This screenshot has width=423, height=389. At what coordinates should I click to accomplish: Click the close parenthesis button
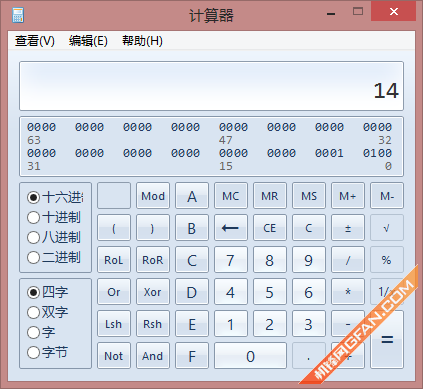pyautogui.click(x=153, y=228)
